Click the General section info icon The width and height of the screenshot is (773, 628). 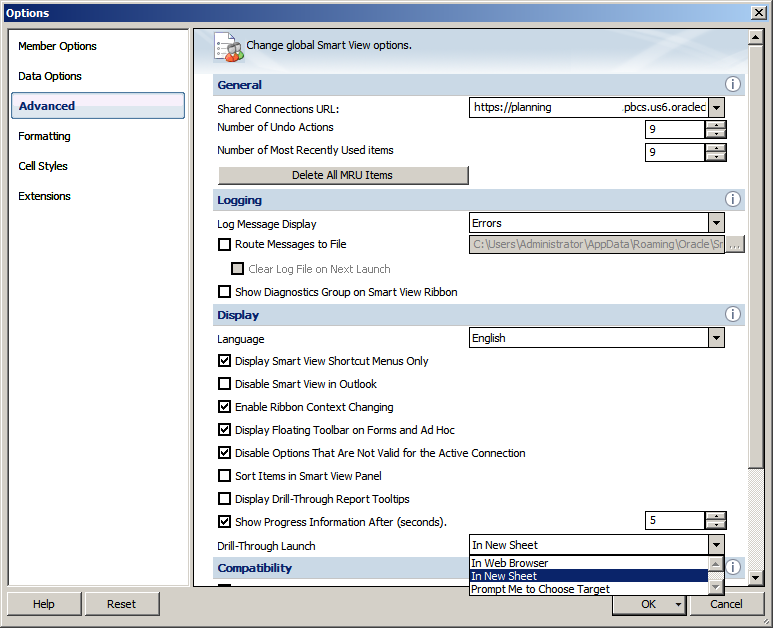tap(733, 84)
